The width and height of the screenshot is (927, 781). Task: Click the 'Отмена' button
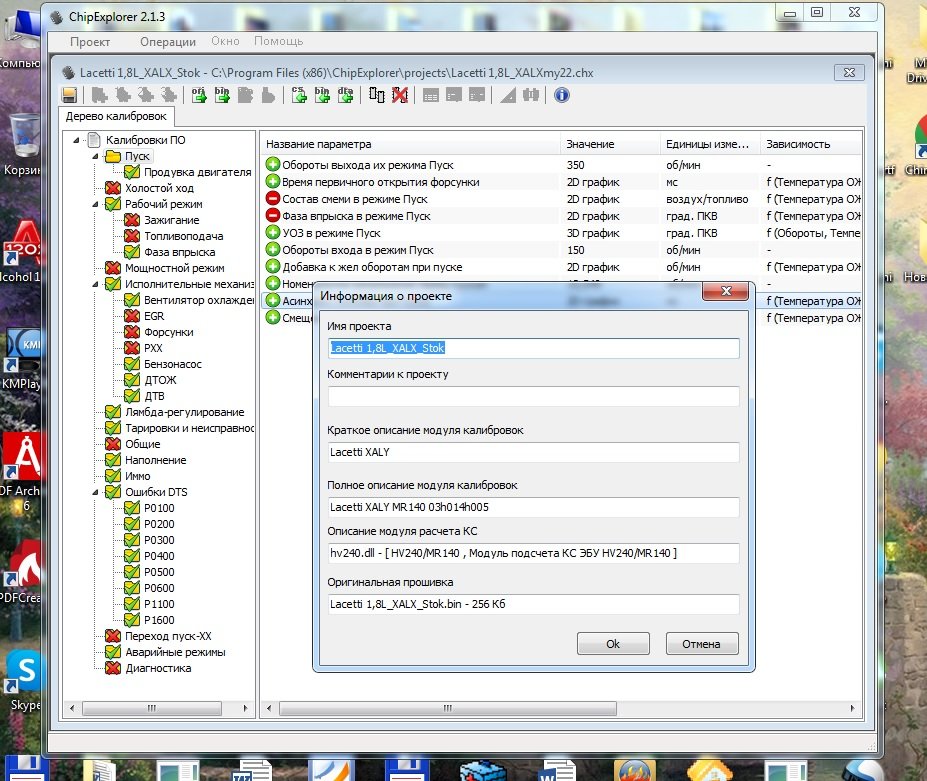[701, 644]
